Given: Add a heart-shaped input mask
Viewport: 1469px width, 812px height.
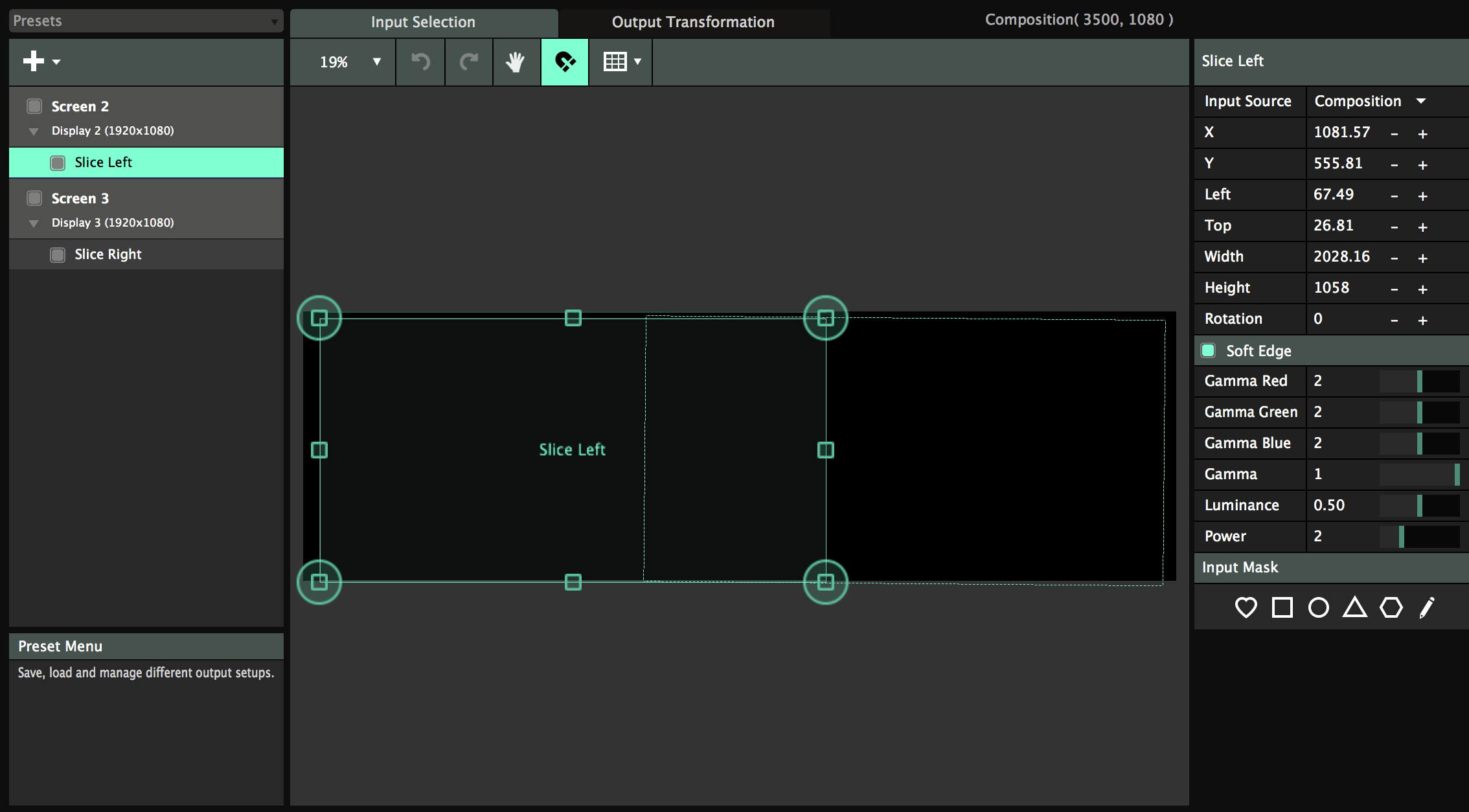Looking at the screenshot, I should pos(1246,607).
